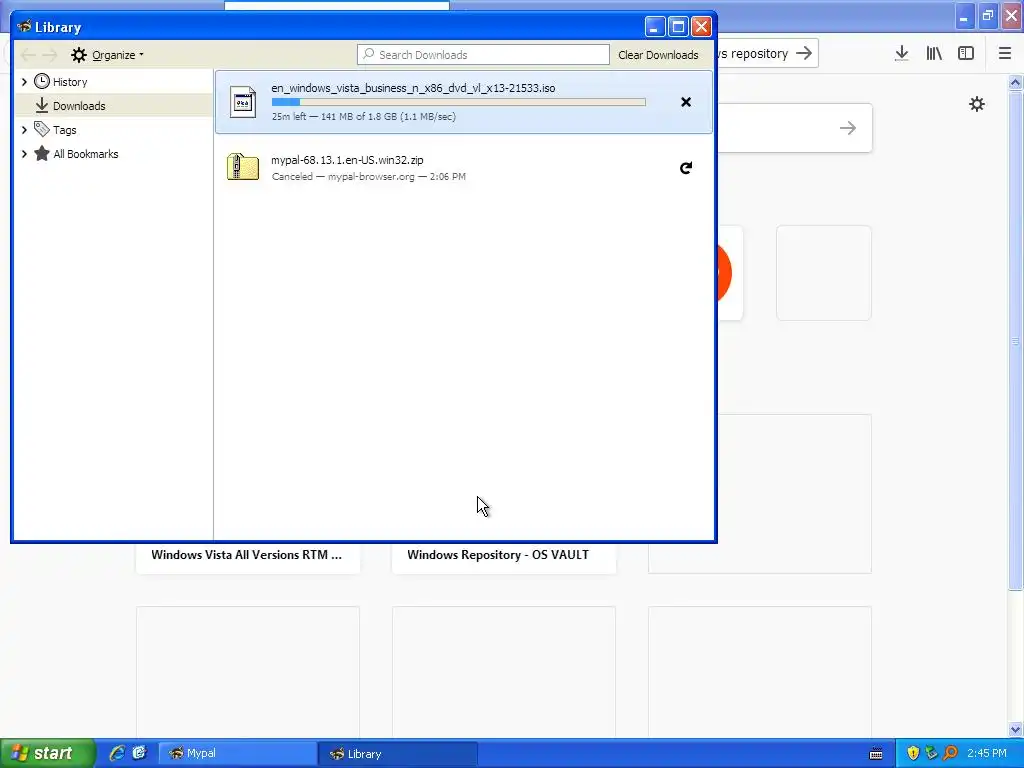Image resolution: width=1024 pixels, height=768 pixels.
Task: Toggle Mypal sidebar toolbar icon
Action: (966, 54)
